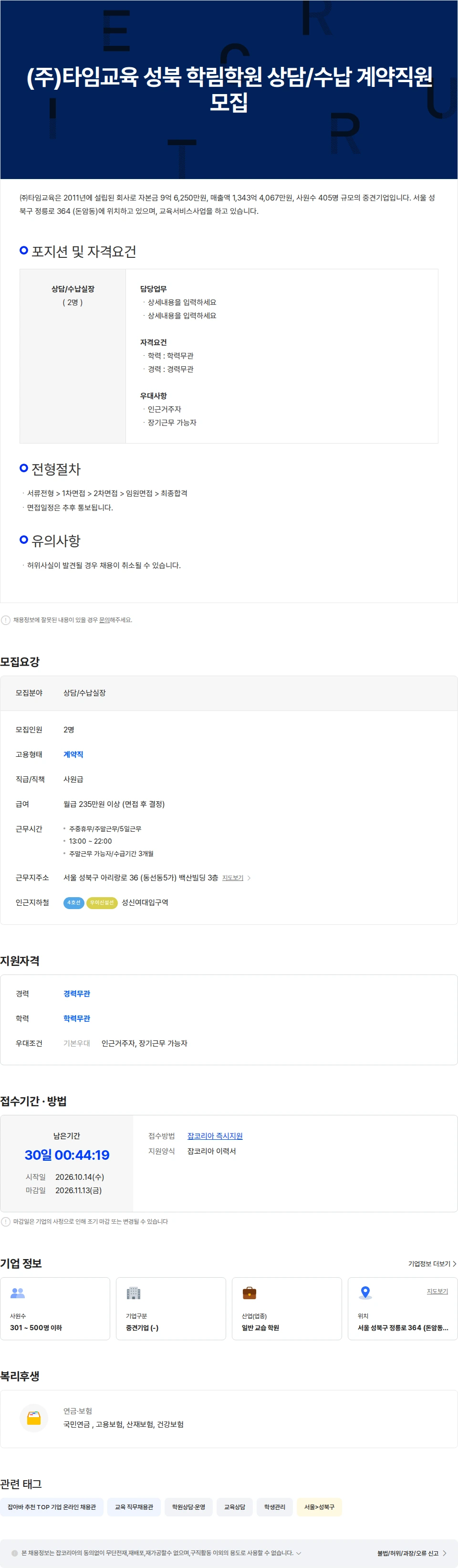The height and width of the screenshot is (1568, 458).
Task: Click 국민연금, 고용보험, 산재보험, 건강보험 benefits text
Action: (x=124, y=1424)
